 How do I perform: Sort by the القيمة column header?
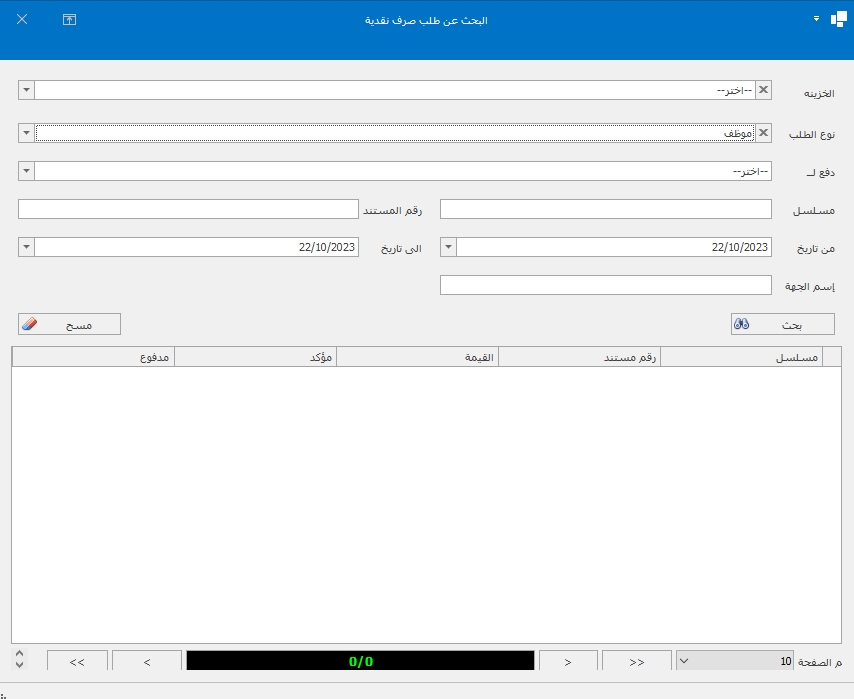[417, 357]
